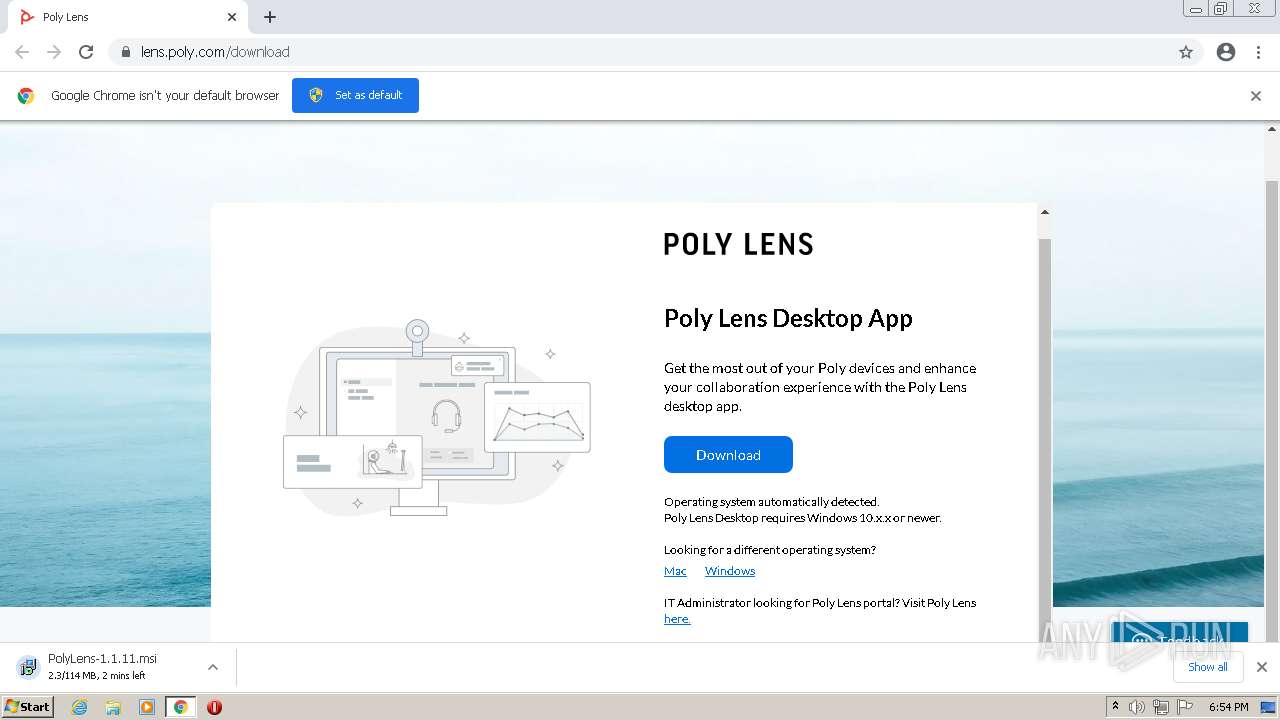The height and width of the screenshot is (720, 1280).
Task: Open the Windows download link
Action: pos(730,571)
